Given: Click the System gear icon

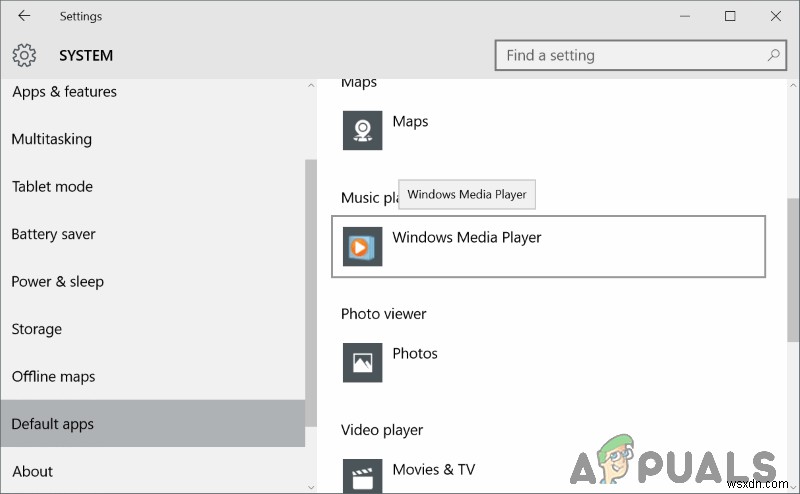Looking at the screenshot, I should [x=25, y=55].
